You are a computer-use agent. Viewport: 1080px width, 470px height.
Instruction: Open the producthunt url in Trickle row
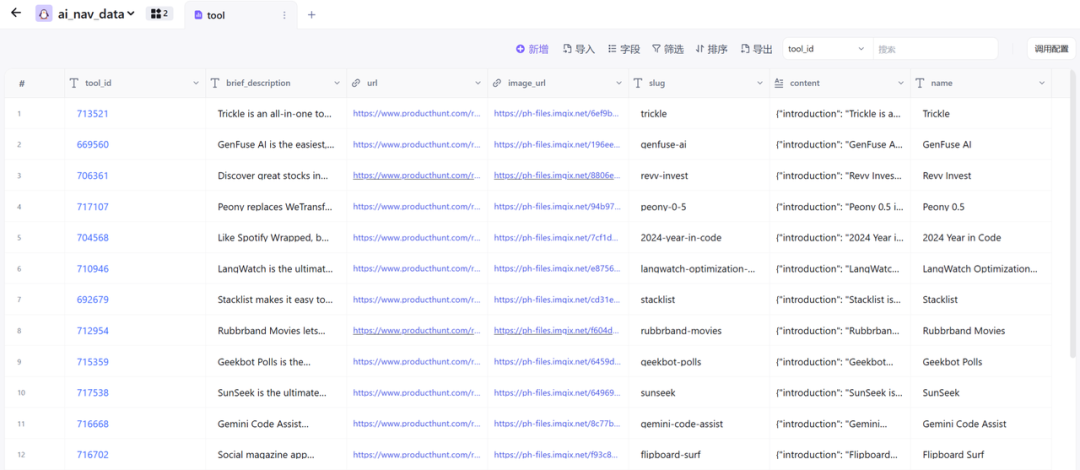tap(417, 114)
